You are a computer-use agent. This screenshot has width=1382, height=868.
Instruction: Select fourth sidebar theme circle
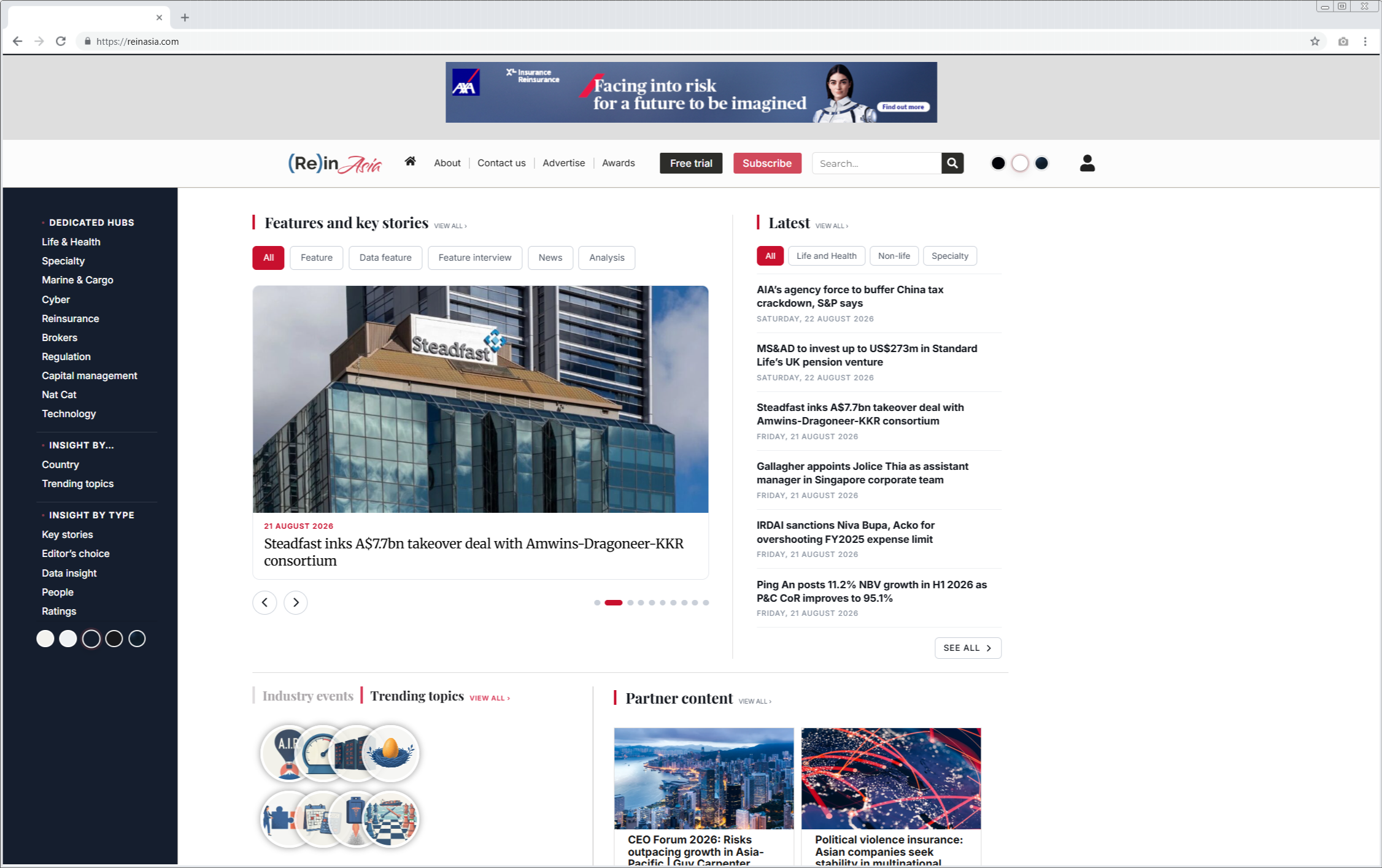[x=114, y=639]
